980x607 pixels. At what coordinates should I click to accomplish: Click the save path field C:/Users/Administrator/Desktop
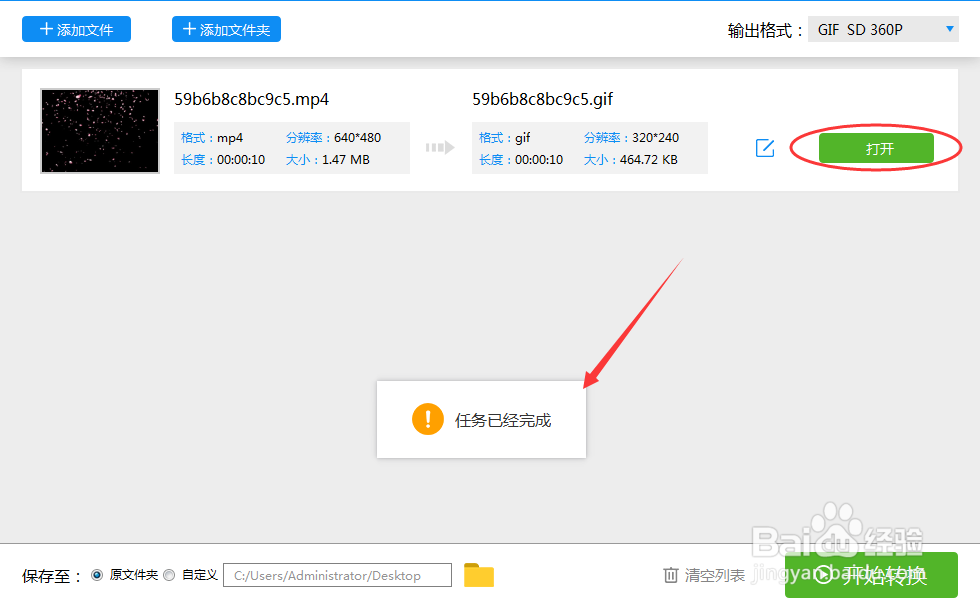coord(338,575)
